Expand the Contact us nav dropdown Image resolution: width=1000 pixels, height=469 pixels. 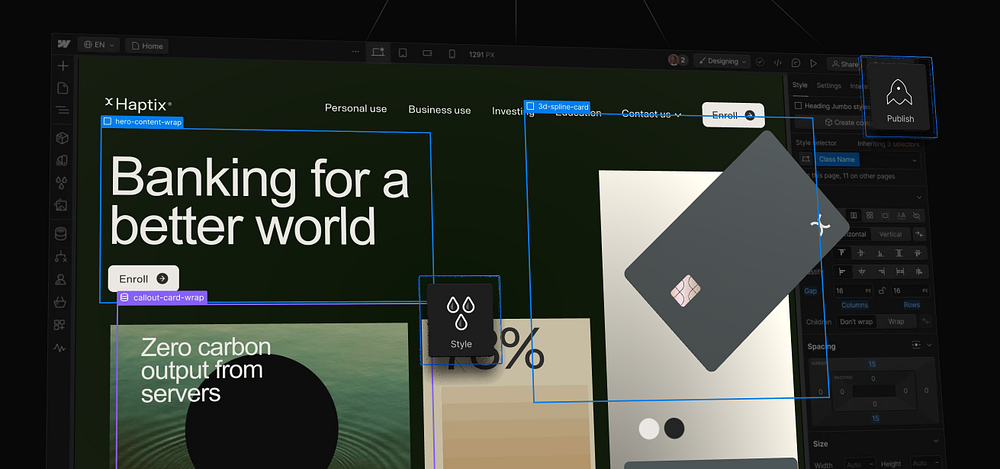click(x=650, y=114)
